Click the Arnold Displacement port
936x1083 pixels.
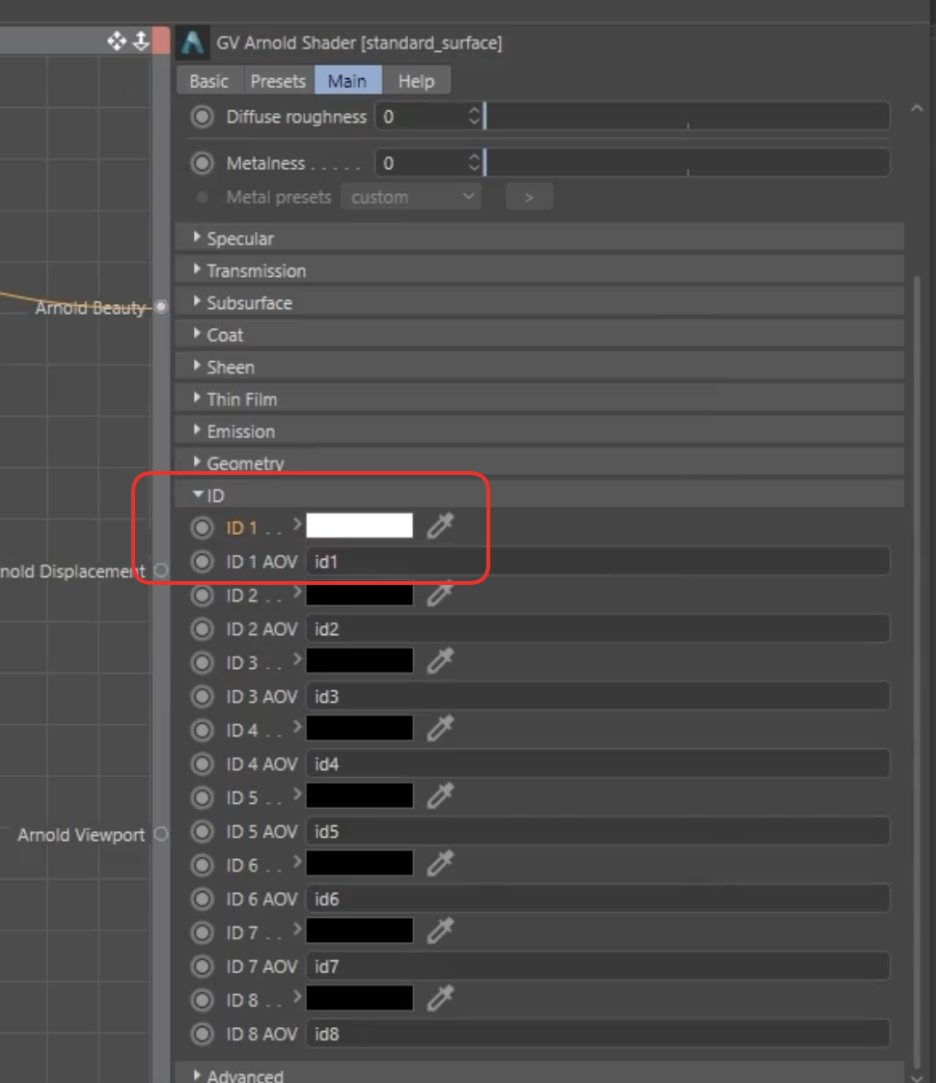click(x=161, y=571)
